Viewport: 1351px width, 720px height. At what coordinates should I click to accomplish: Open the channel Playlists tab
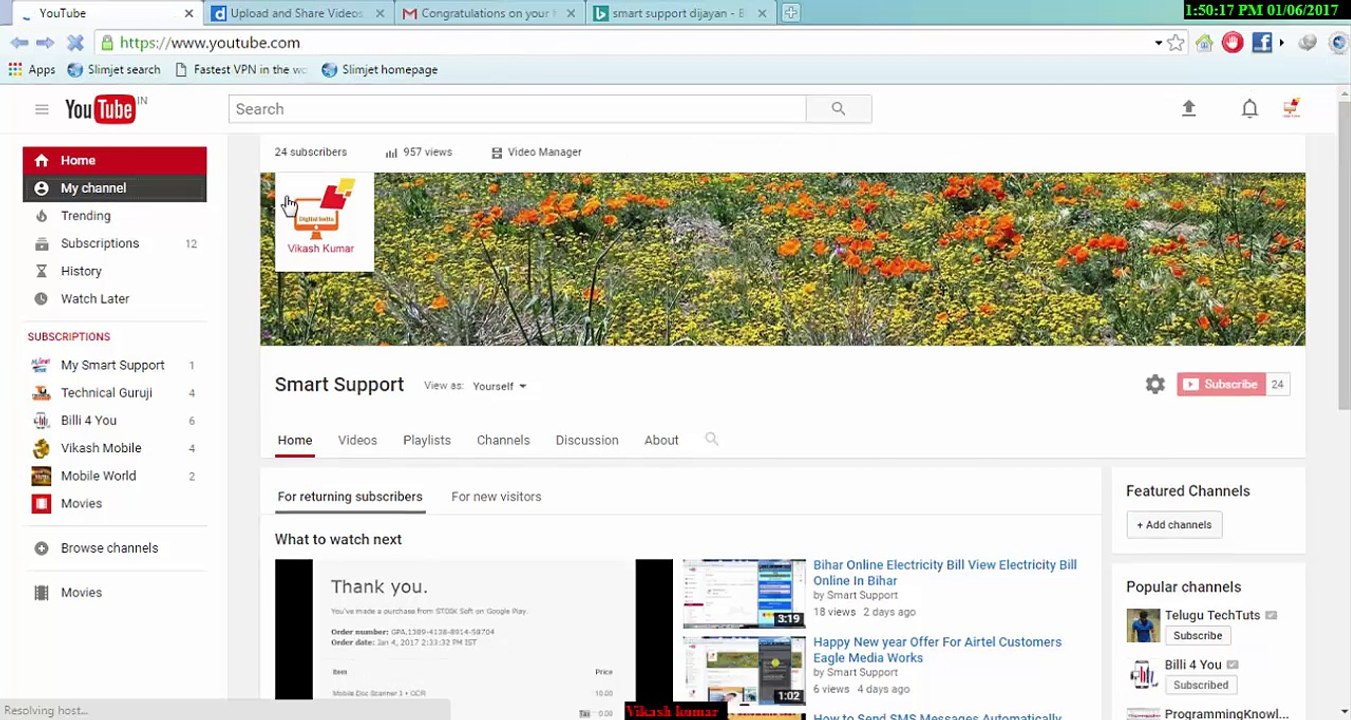click(427, 440)
